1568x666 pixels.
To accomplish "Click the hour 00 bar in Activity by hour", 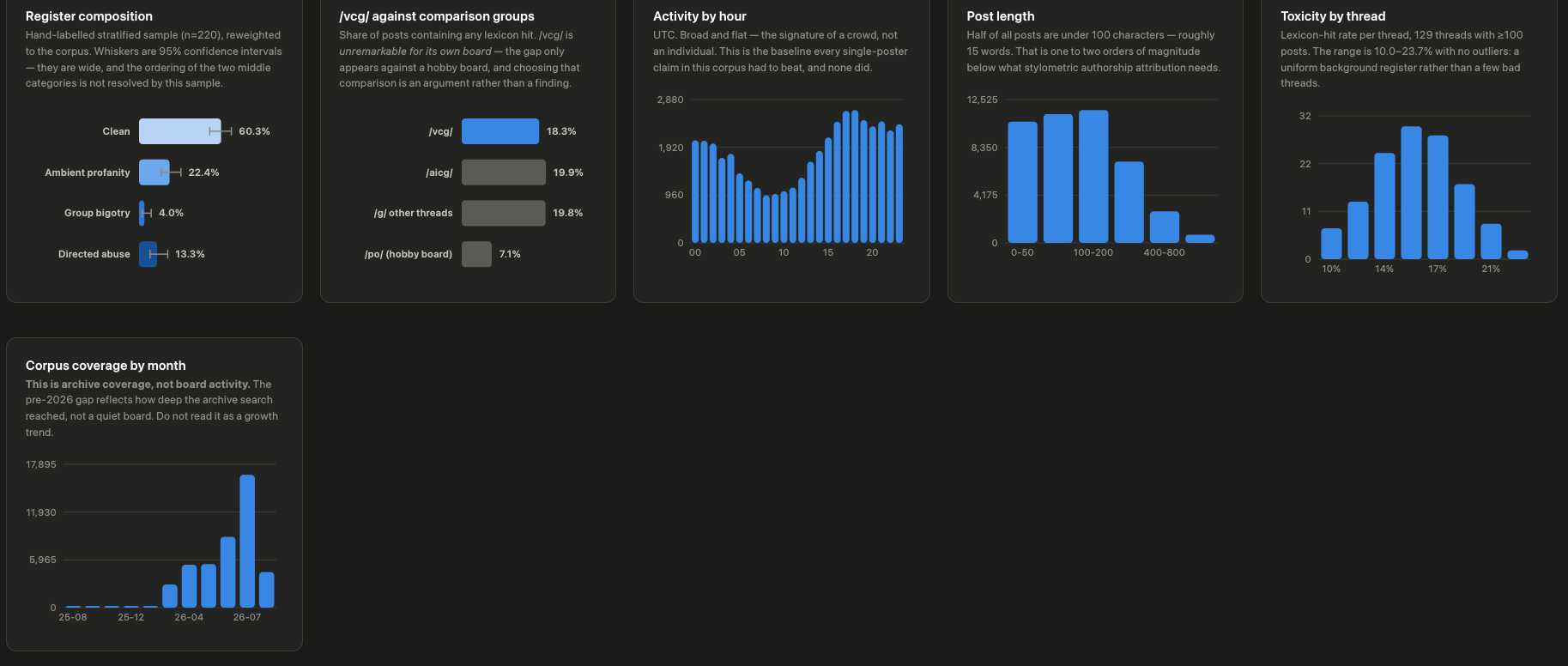I will [695, 191].
